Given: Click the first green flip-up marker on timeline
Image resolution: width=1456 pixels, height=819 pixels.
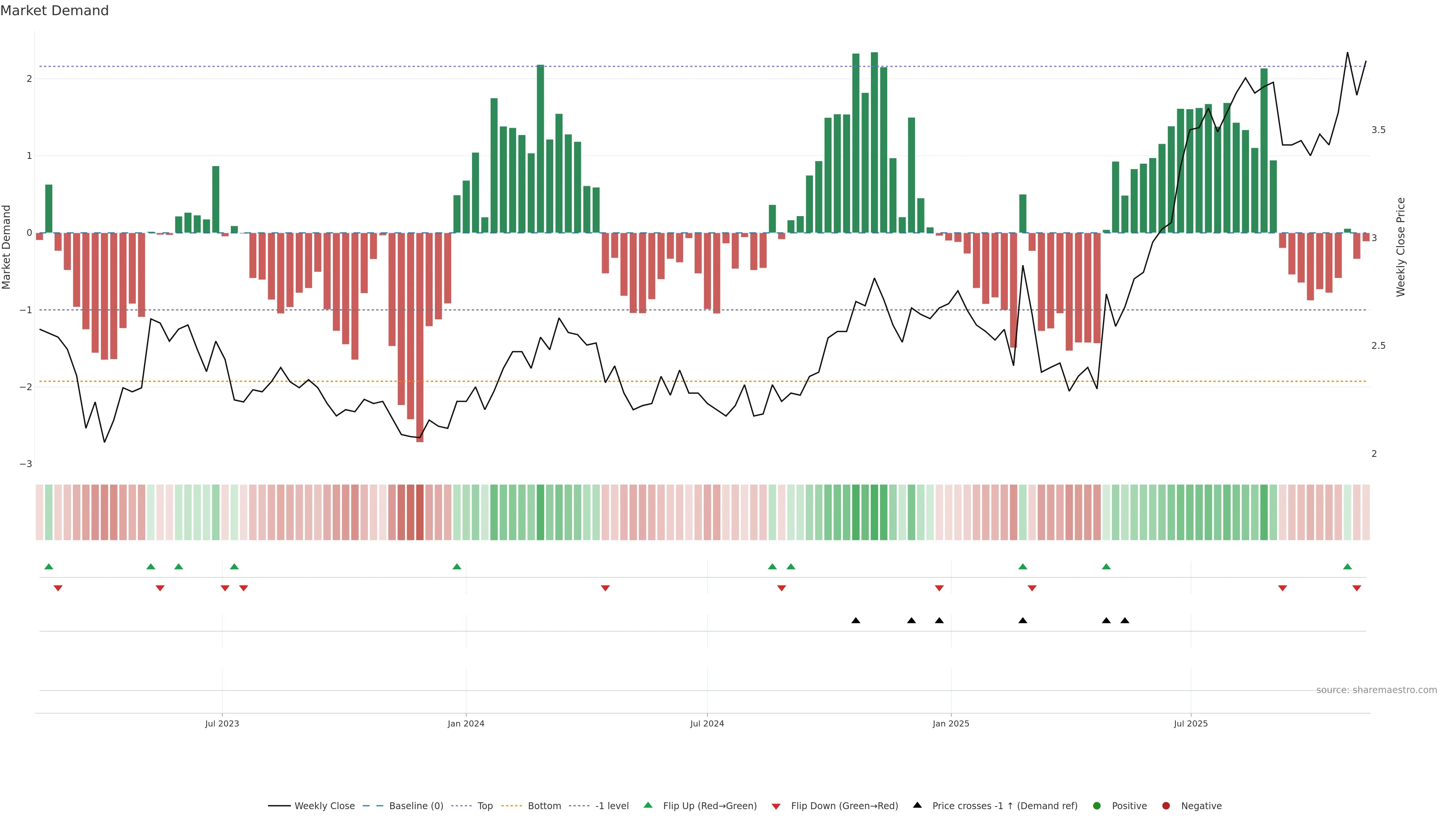Looking at the screenshot, I should tap(49, 566).
